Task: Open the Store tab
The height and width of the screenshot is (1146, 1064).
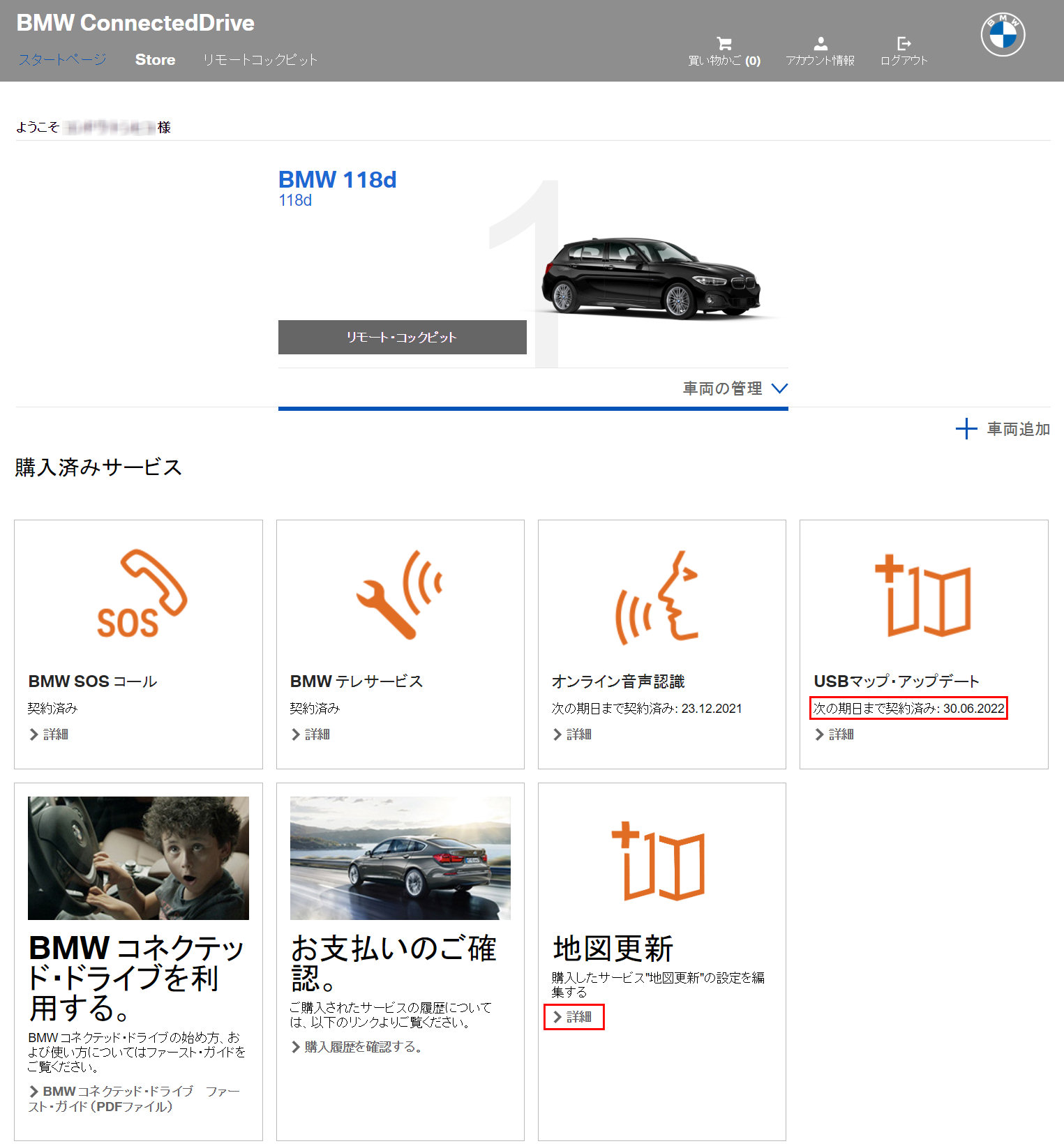Action: [155, 60]
